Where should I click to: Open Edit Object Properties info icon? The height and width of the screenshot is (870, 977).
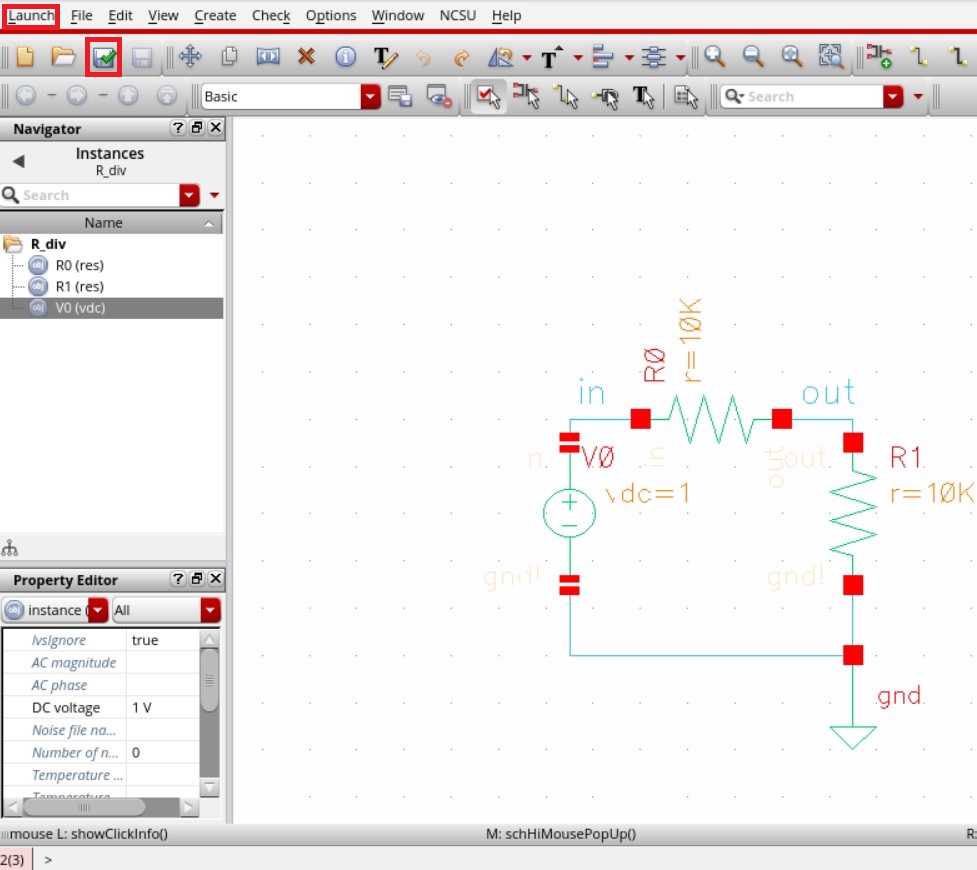[x=345, y=58]
